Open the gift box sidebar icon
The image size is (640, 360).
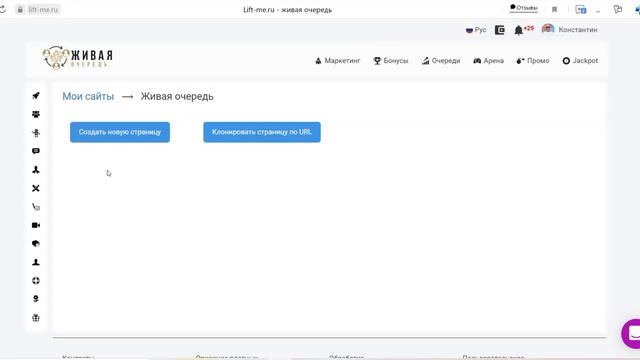coord(36,318)
